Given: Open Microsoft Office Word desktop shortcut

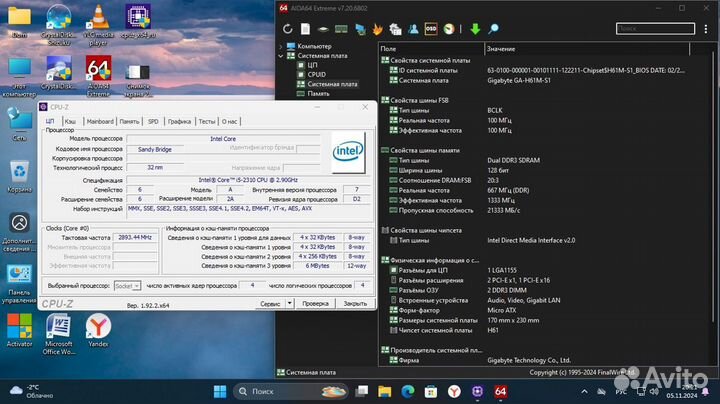Looking at the screenshot, I should pyautogui.click(x=59, y=334).
